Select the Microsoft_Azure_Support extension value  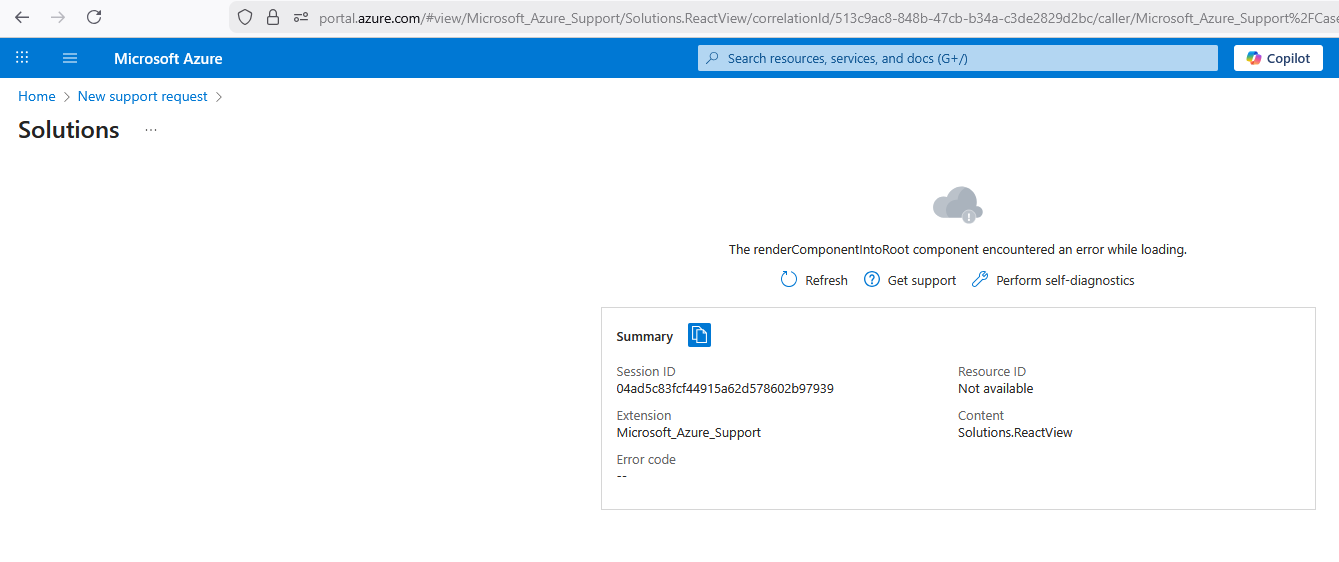coord(689,432)
